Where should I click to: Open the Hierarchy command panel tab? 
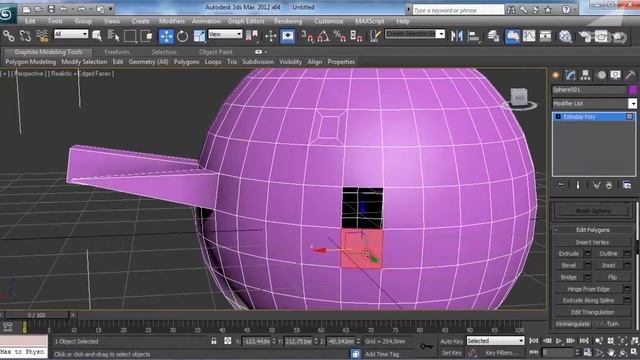coord(585,75)
